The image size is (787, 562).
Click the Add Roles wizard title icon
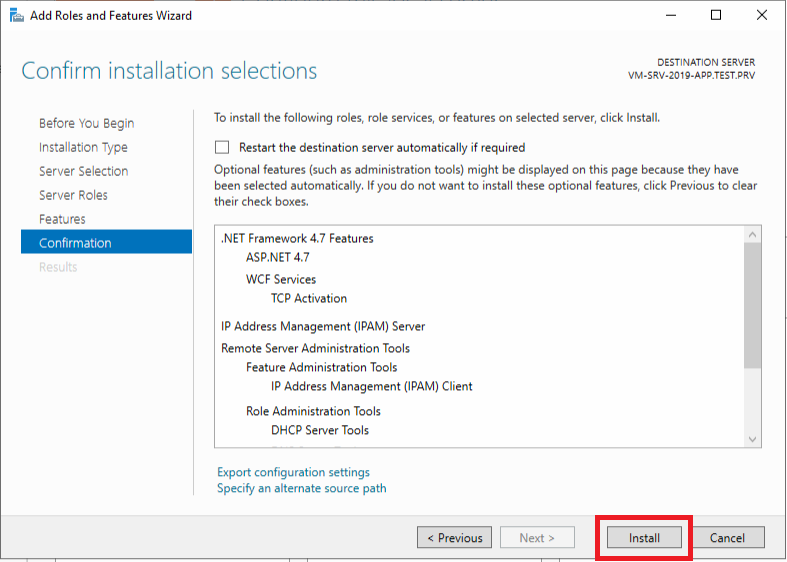pyautogui.click(x=17, y=16)
